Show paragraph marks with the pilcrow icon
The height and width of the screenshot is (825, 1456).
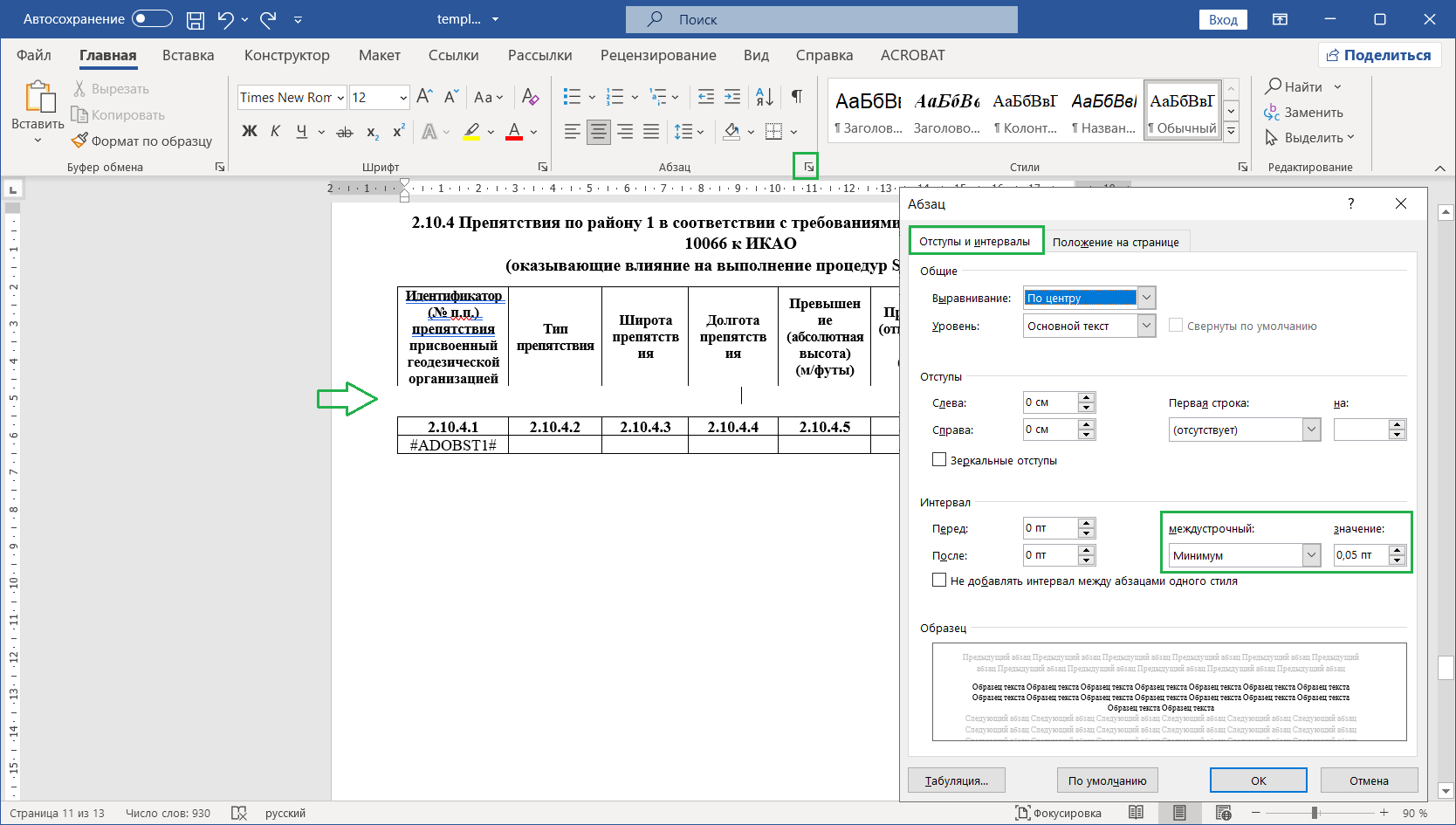click(x=796, y=96)
